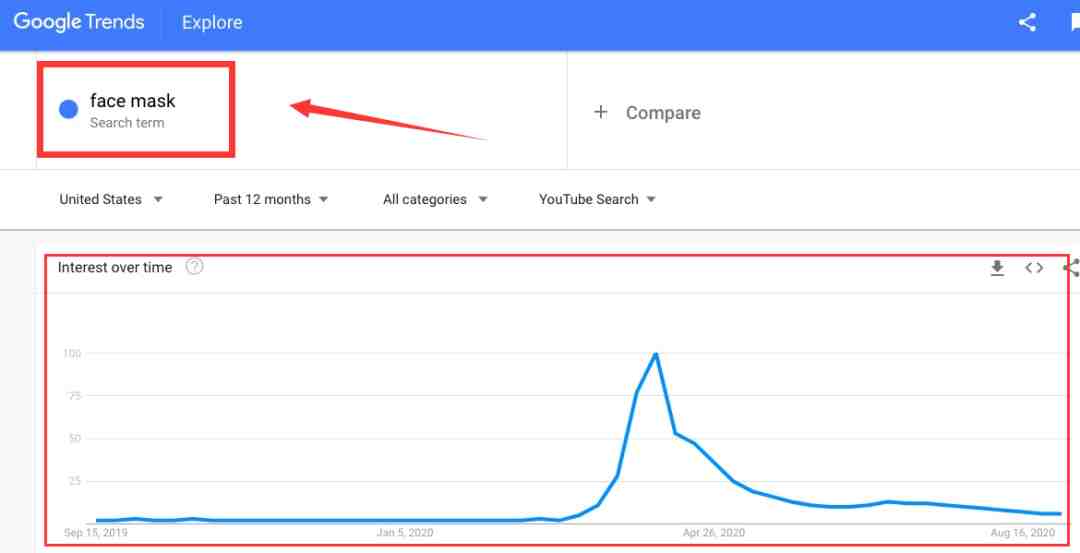The height and width of the screenshot is (553, 1080).
Task: Click the Interest over time heading
Action: tap(115, 268)
